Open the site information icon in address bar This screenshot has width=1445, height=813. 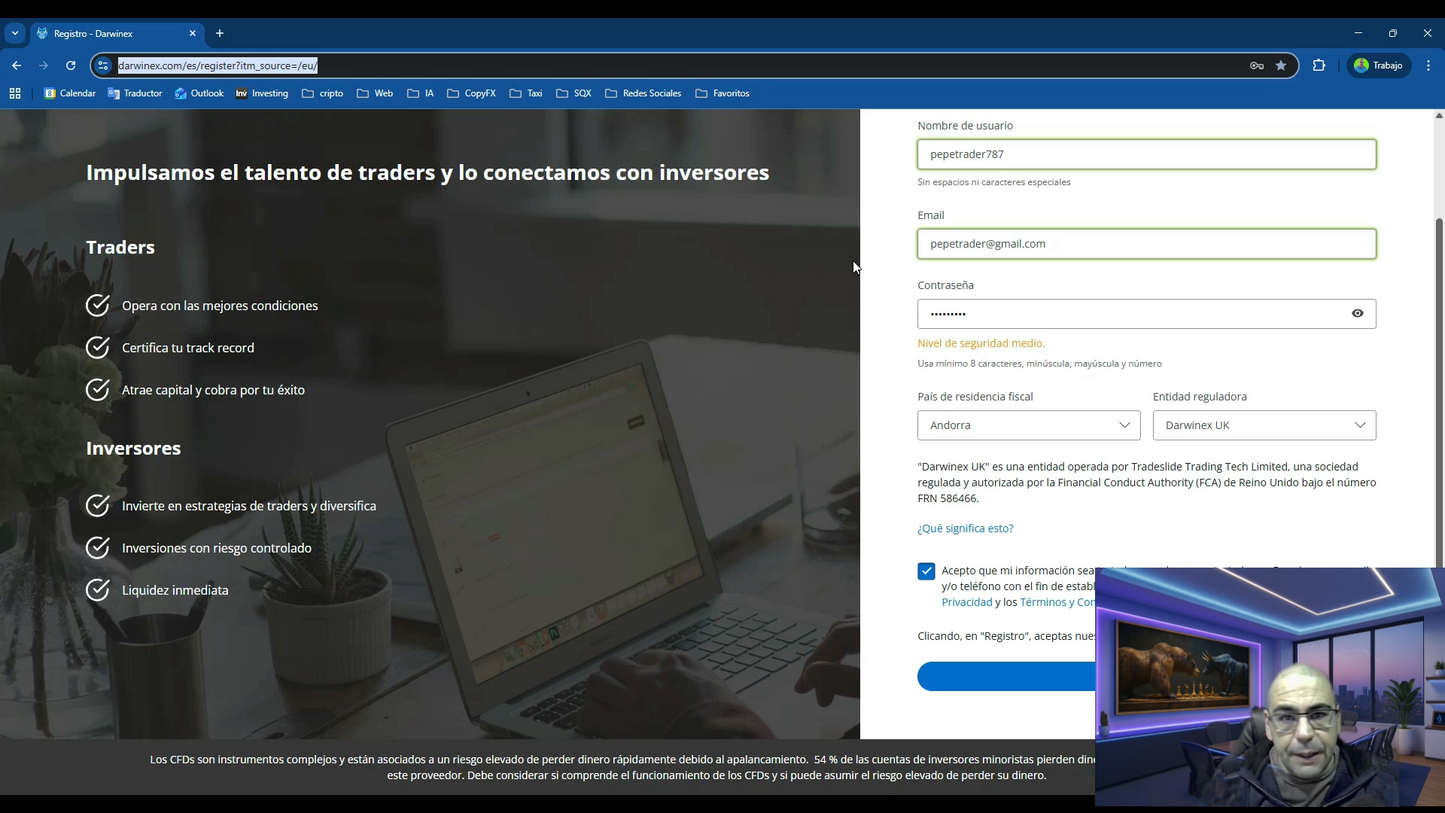(103, 65)
